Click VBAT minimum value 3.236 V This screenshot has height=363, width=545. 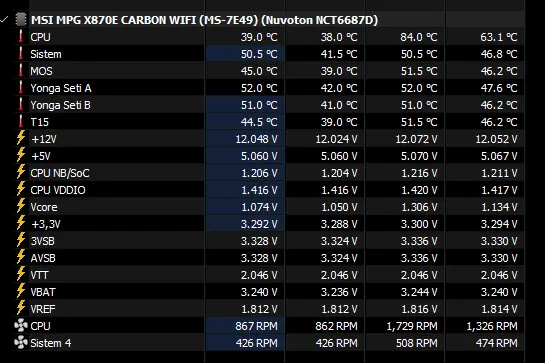point(339,292)
